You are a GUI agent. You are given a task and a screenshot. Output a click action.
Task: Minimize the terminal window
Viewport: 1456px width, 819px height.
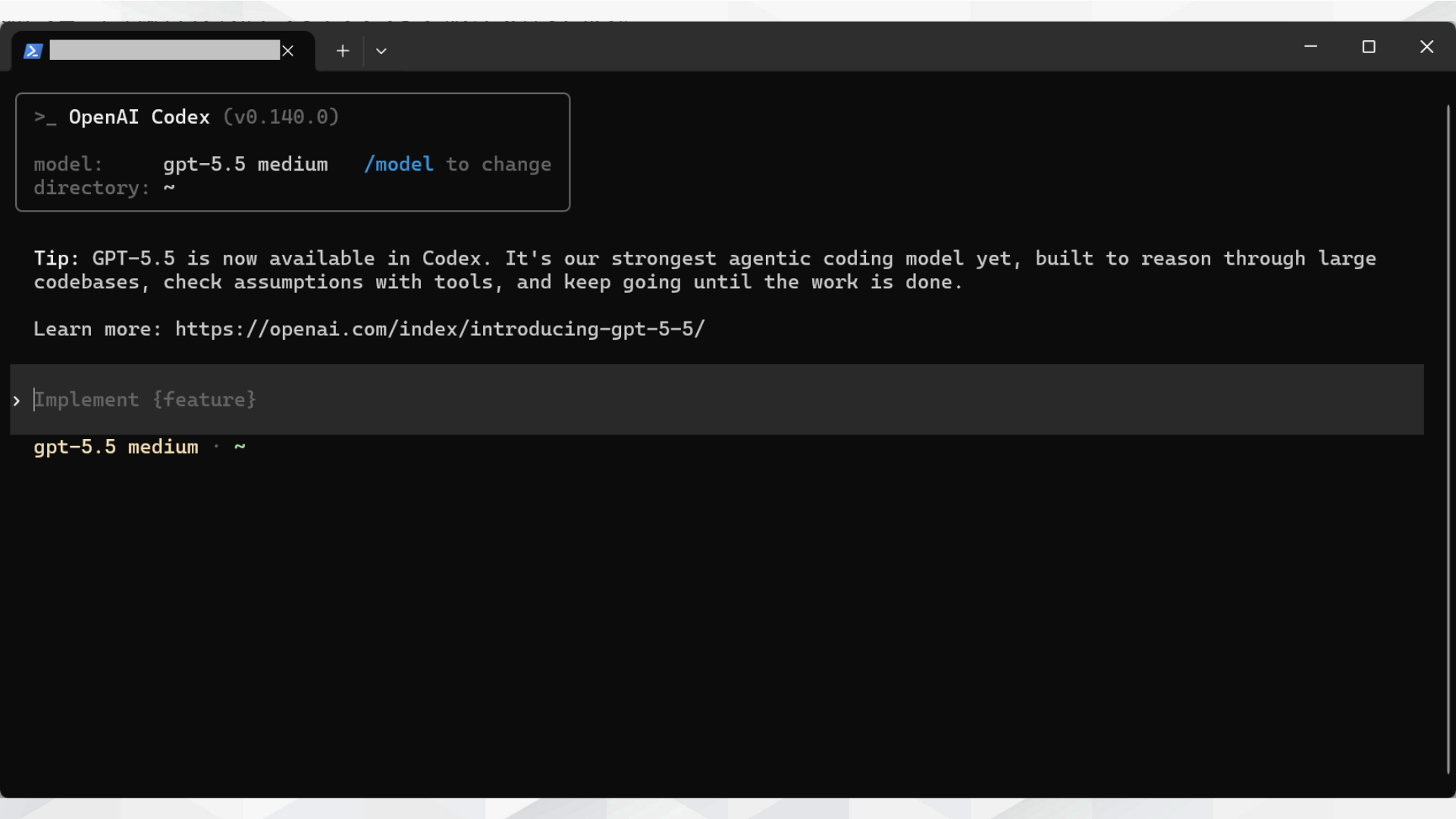point(1310,47)
